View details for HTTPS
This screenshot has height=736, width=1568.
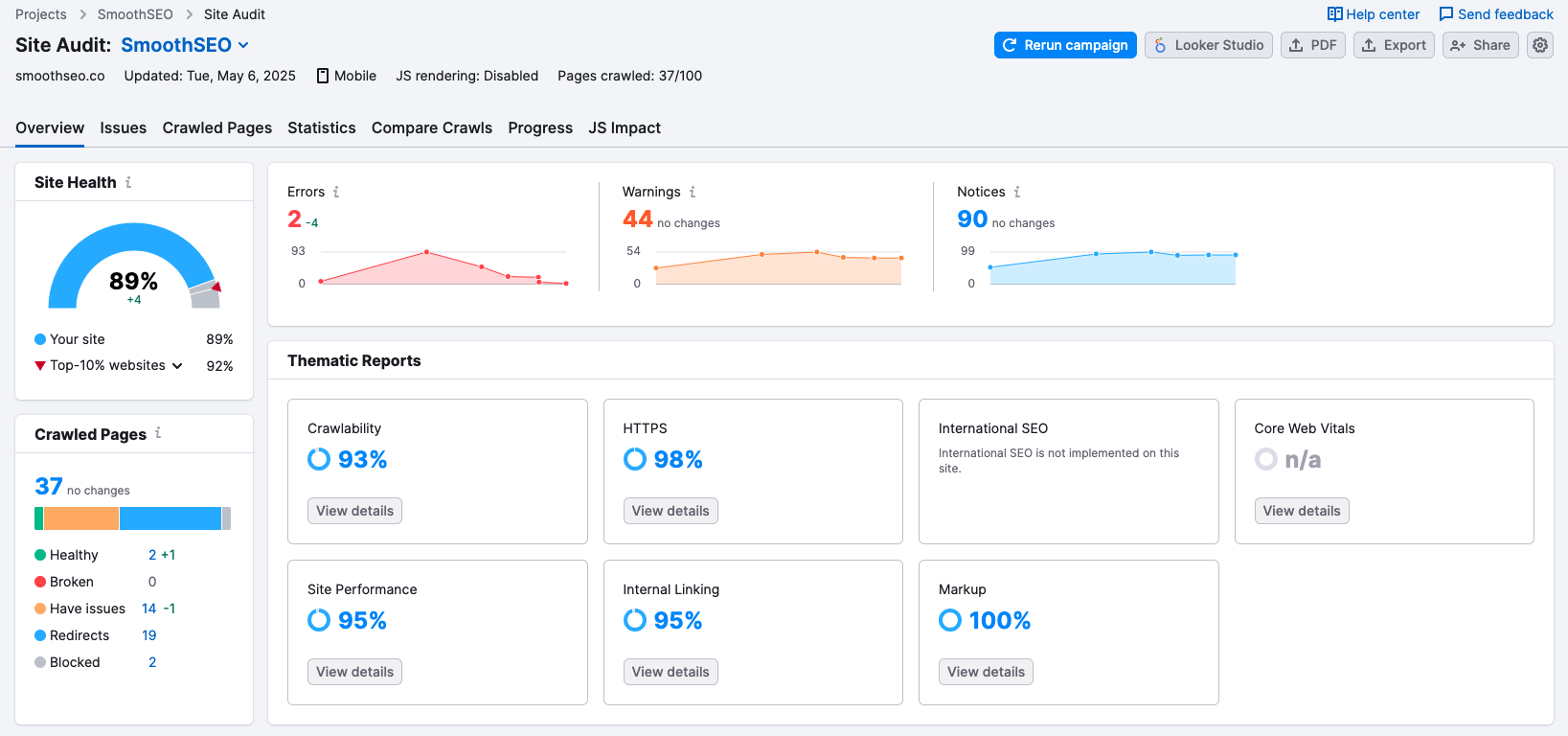click(x=670, y=511)
